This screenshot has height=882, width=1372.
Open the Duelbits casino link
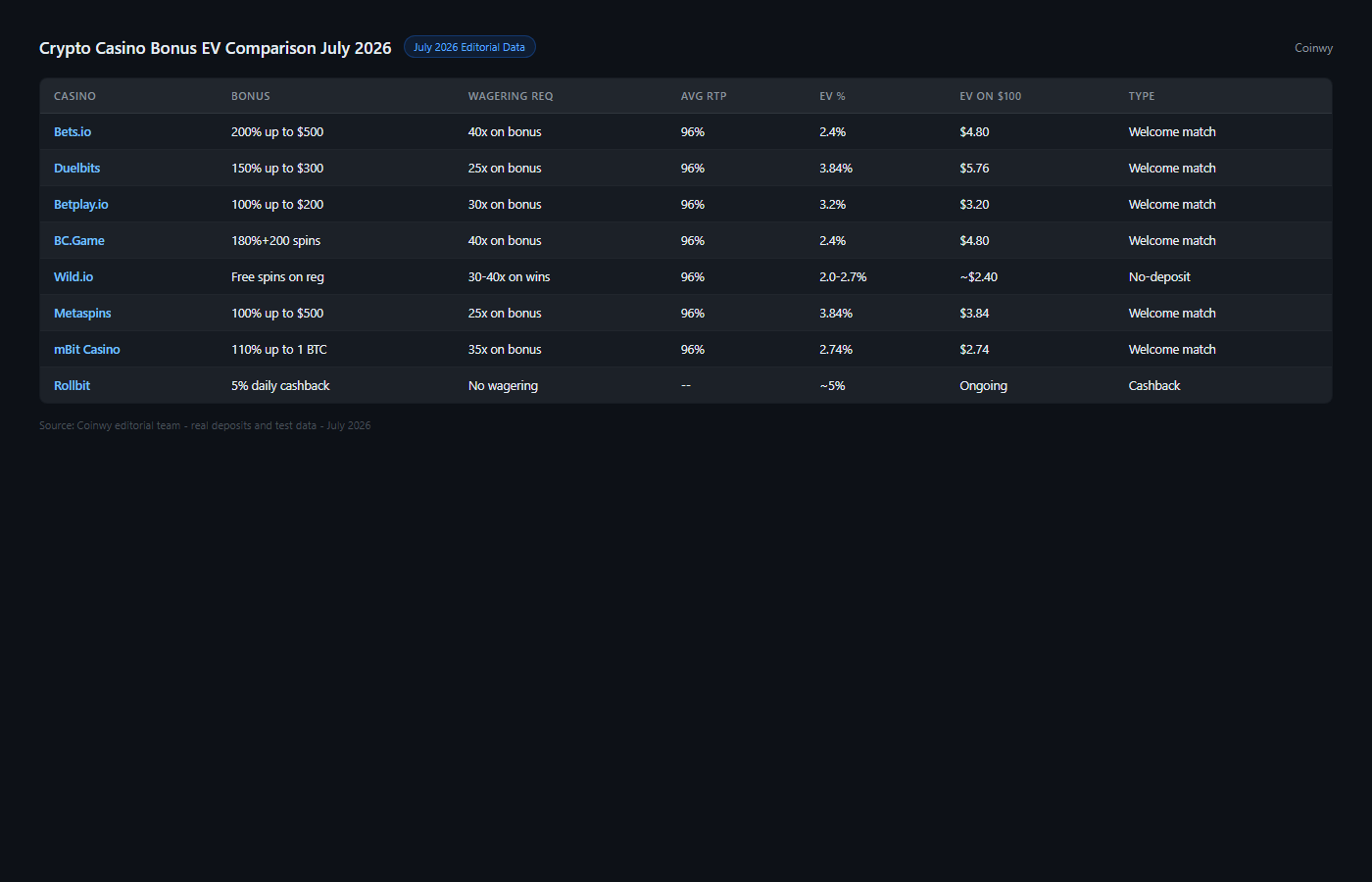click(x=77, y=169)
